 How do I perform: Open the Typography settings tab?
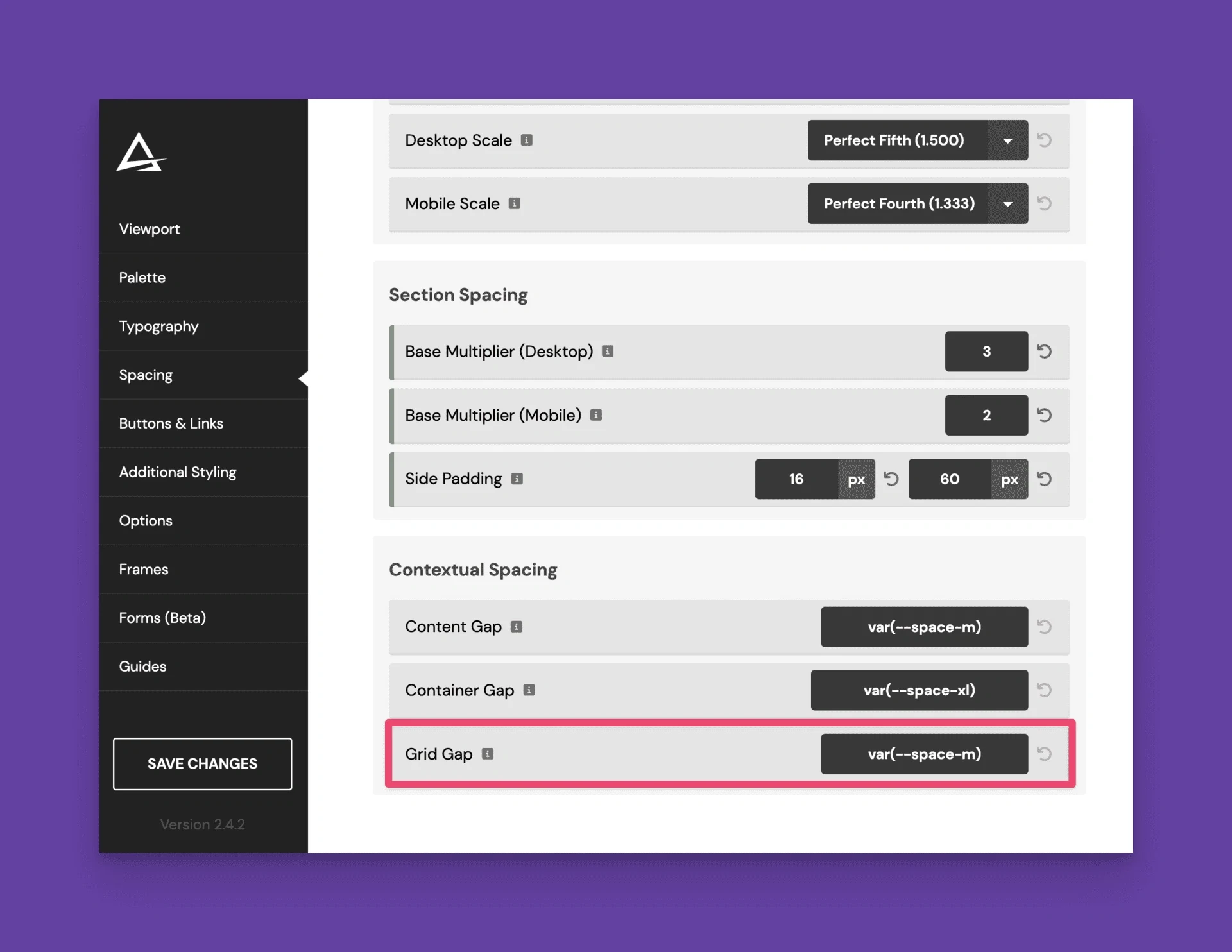pos(158,326)
